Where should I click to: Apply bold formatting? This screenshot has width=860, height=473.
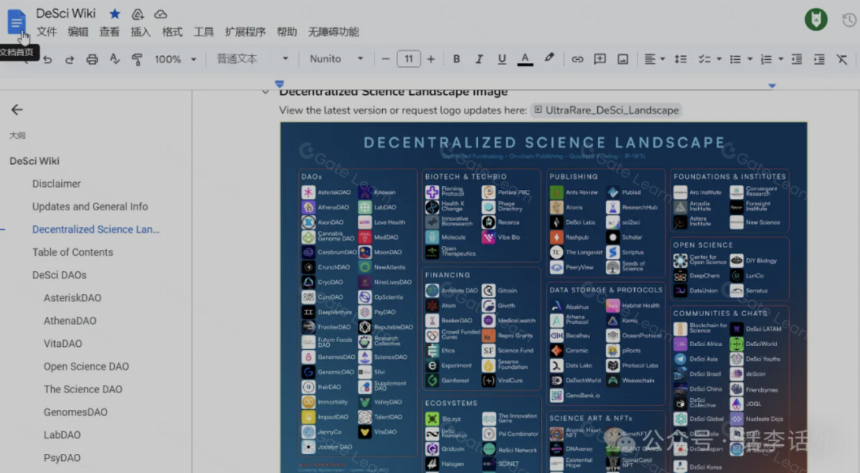pos(456,59)
